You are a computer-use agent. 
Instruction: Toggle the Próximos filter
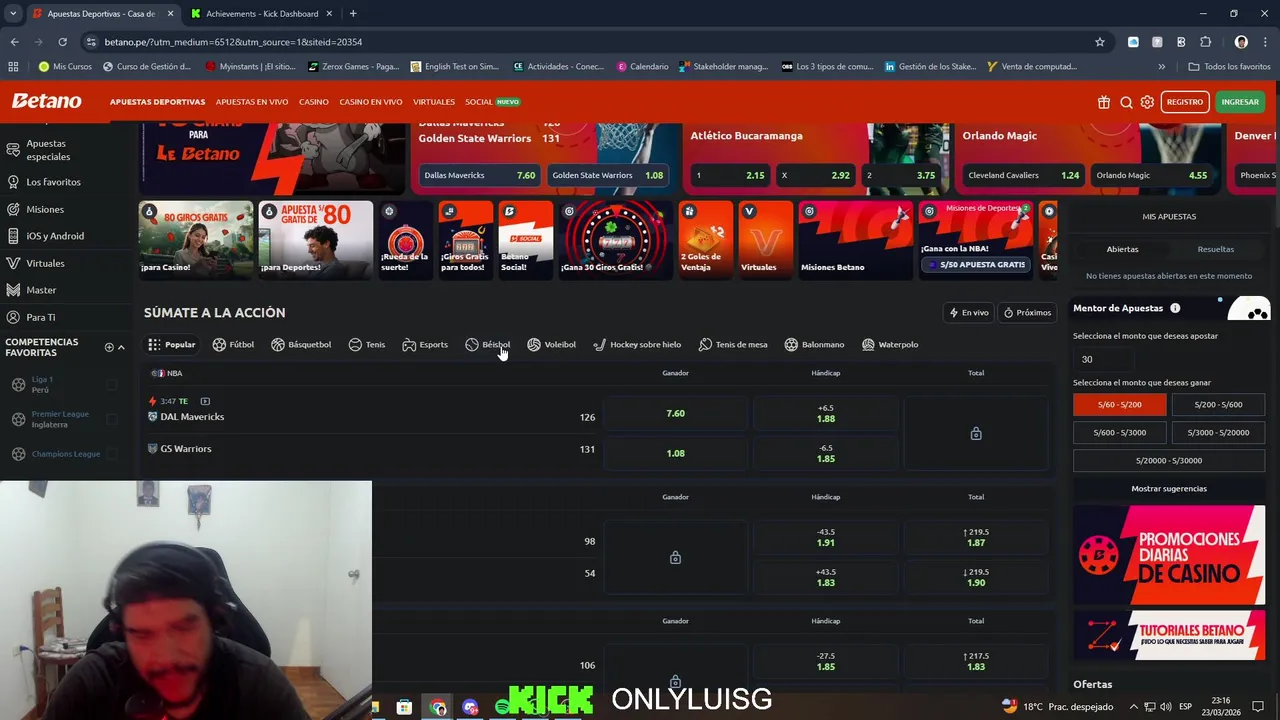click(1027, 312)
